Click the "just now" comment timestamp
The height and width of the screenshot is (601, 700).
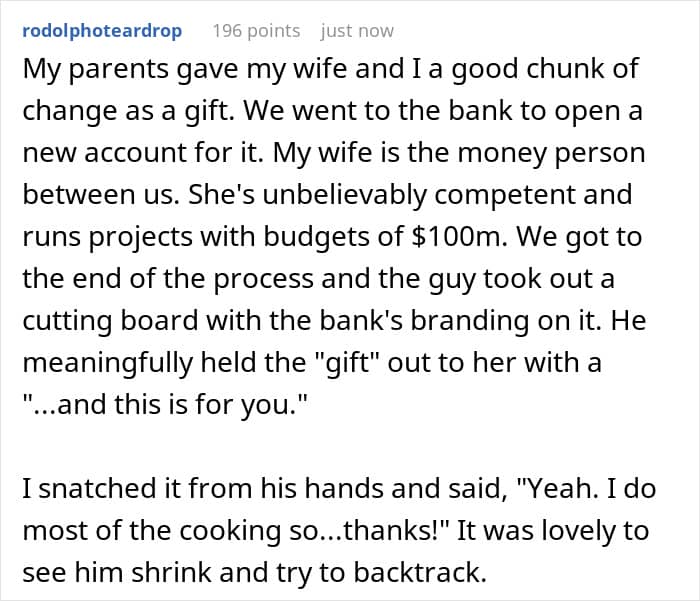357,31
